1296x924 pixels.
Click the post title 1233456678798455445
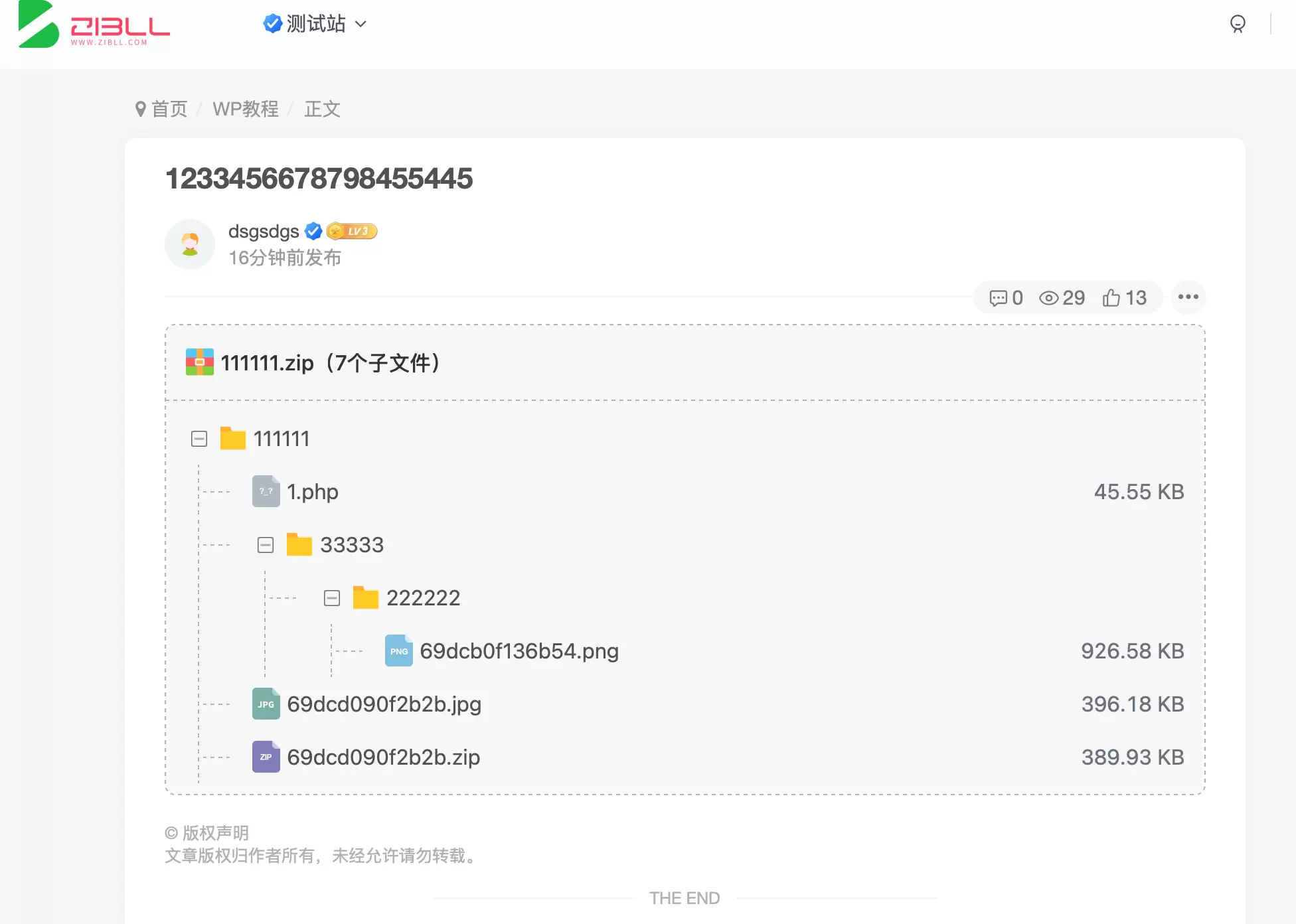point(319,179)
